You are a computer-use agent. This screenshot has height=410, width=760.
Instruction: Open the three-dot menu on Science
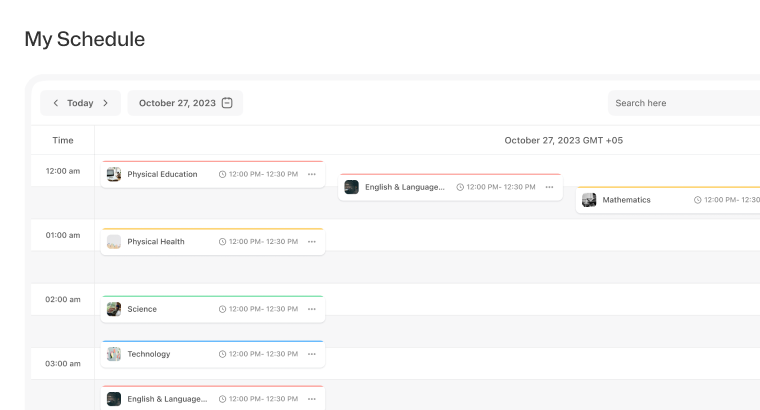(312, 309)
